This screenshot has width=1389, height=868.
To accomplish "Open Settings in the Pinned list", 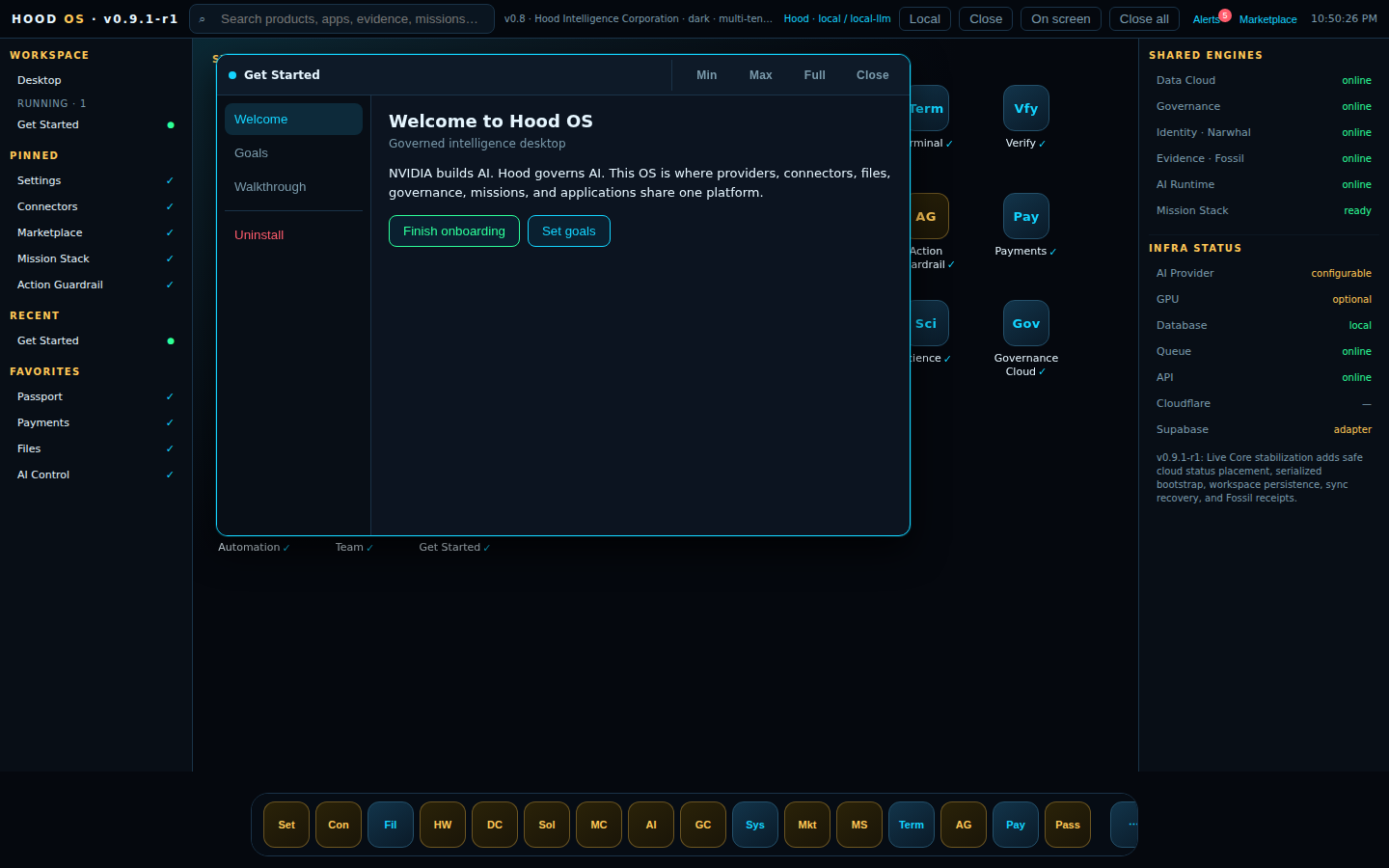I will (95, 180).
